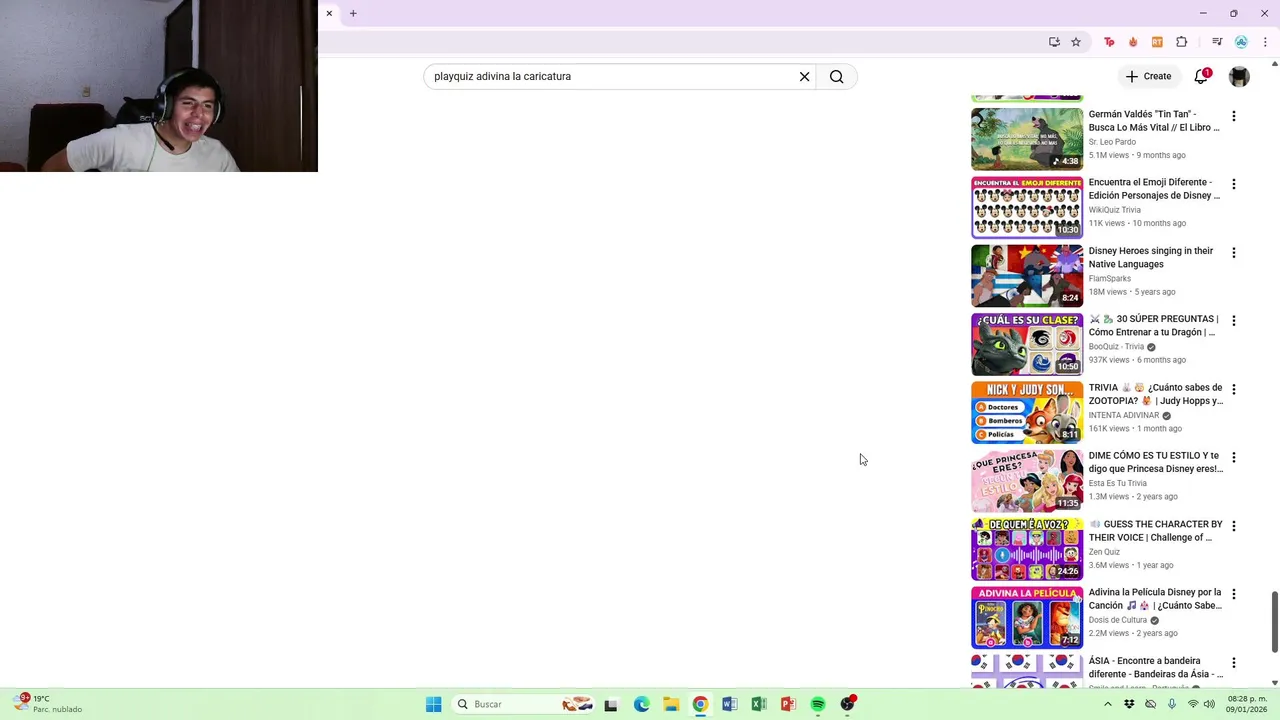Open the 'De quem é a voz?' thumbnail
The image size is (1280, 720).
[1027, 549]
